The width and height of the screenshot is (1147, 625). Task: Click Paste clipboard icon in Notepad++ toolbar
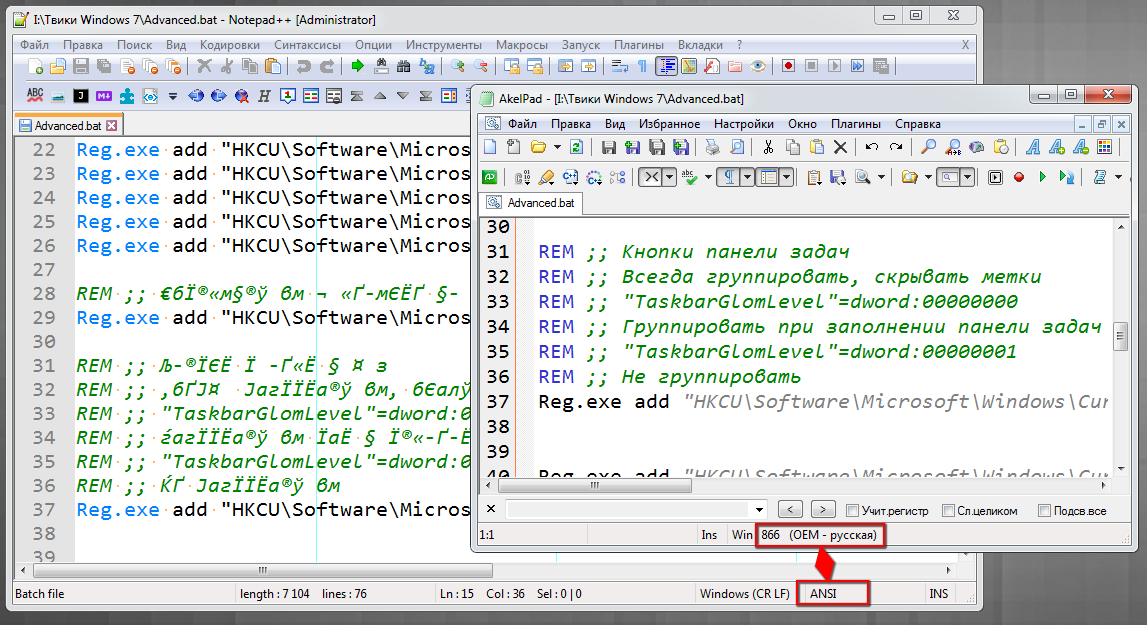pos(273,67)
